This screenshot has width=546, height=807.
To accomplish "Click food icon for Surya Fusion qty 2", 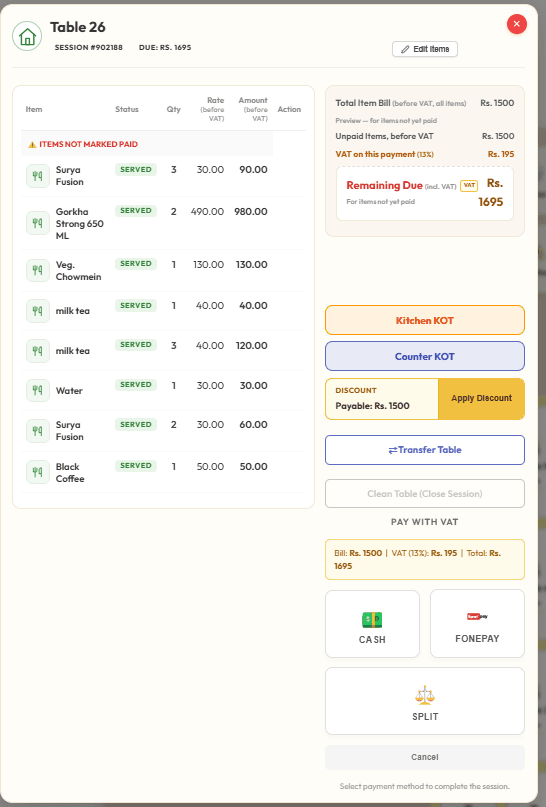I will tap(38, 431).
